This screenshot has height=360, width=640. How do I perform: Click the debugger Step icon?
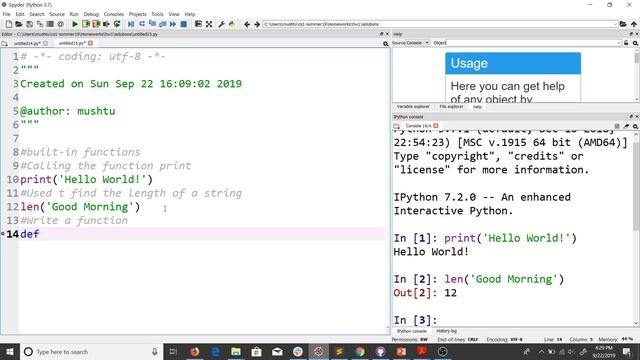point(142,24)
